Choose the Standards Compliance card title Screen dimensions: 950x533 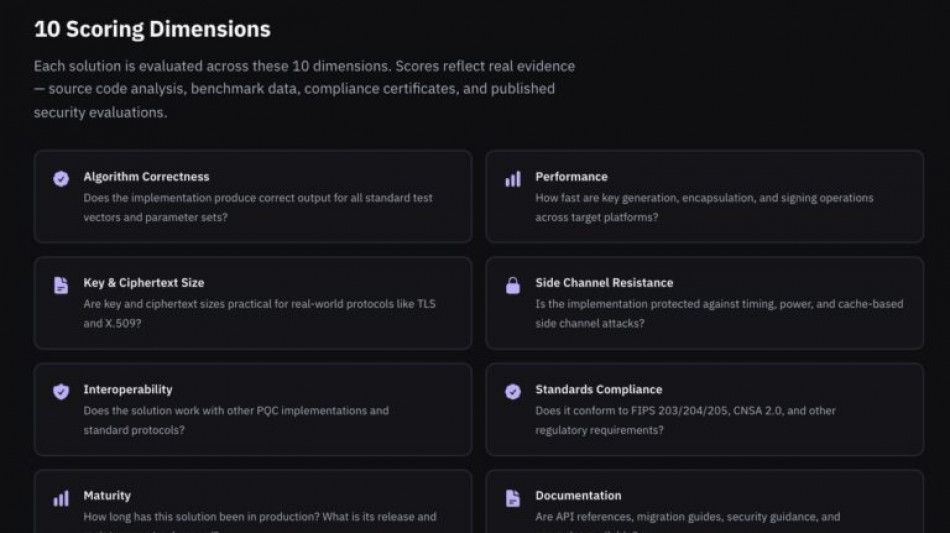point(598,389)
